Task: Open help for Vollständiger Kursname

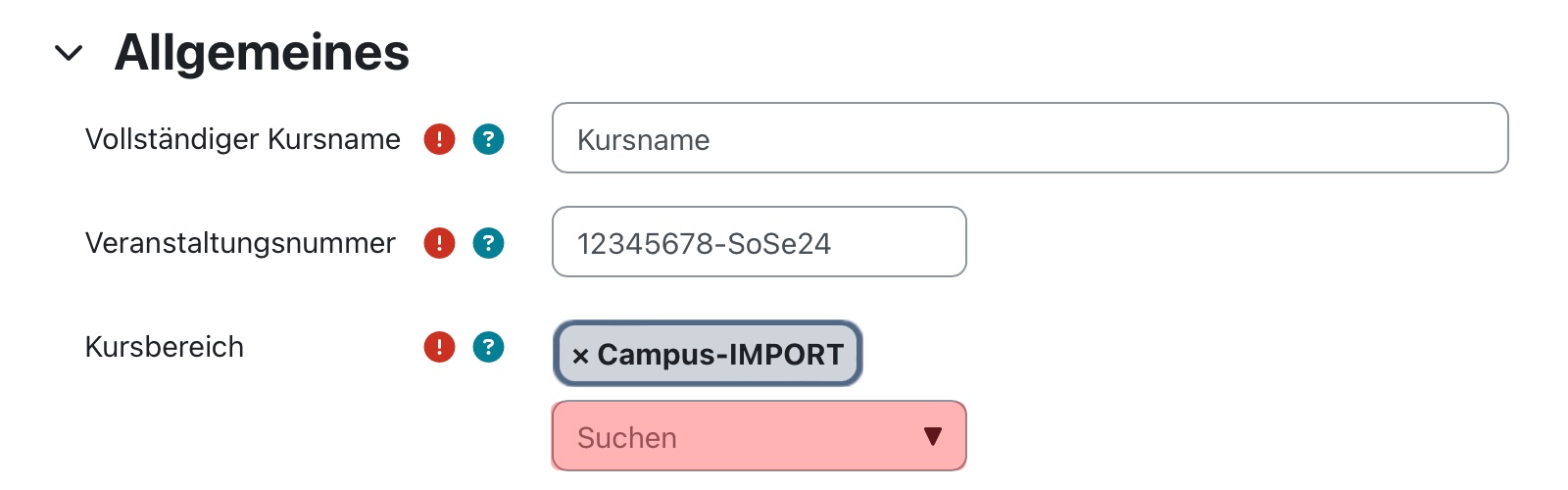Action: pos(488,139)
